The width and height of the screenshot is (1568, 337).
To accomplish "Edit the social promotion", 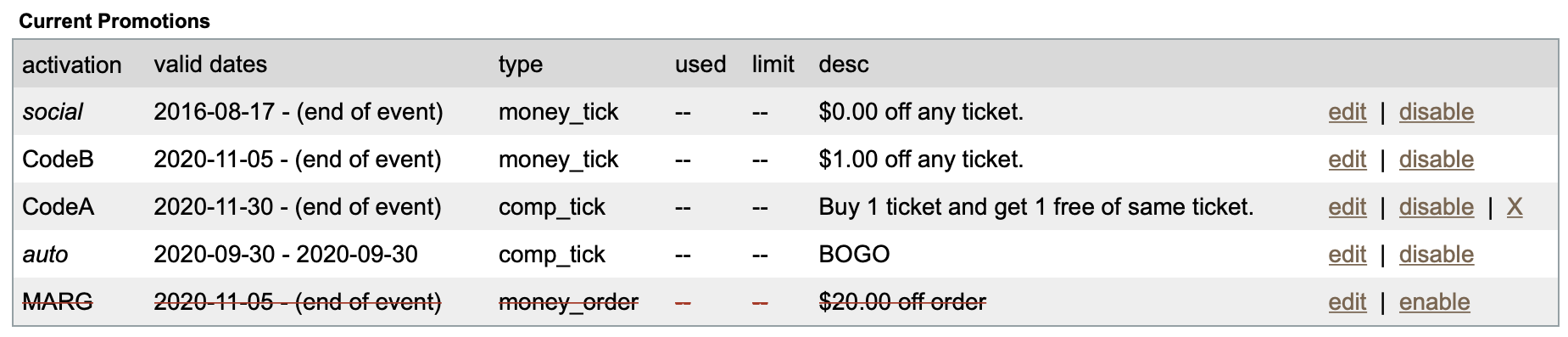I will pyautogui.click(x=1347, y=112).
